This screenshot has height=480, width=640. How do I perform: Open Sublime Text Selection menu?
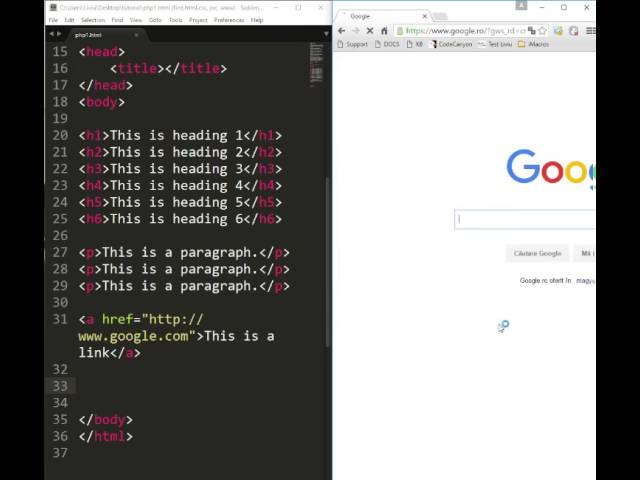pyautogui.click(x=93, y=20)
